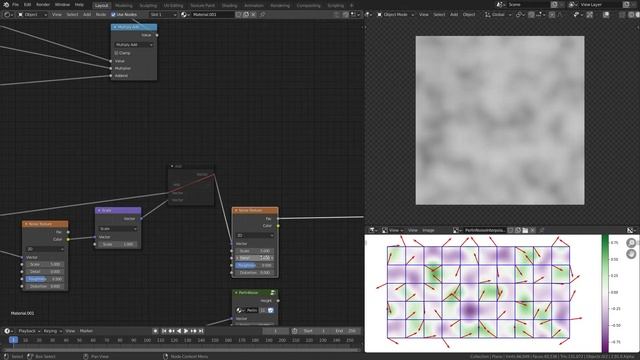640x360 pixels.
Task: Click the Blender logo icon
Action: [6, 4]
